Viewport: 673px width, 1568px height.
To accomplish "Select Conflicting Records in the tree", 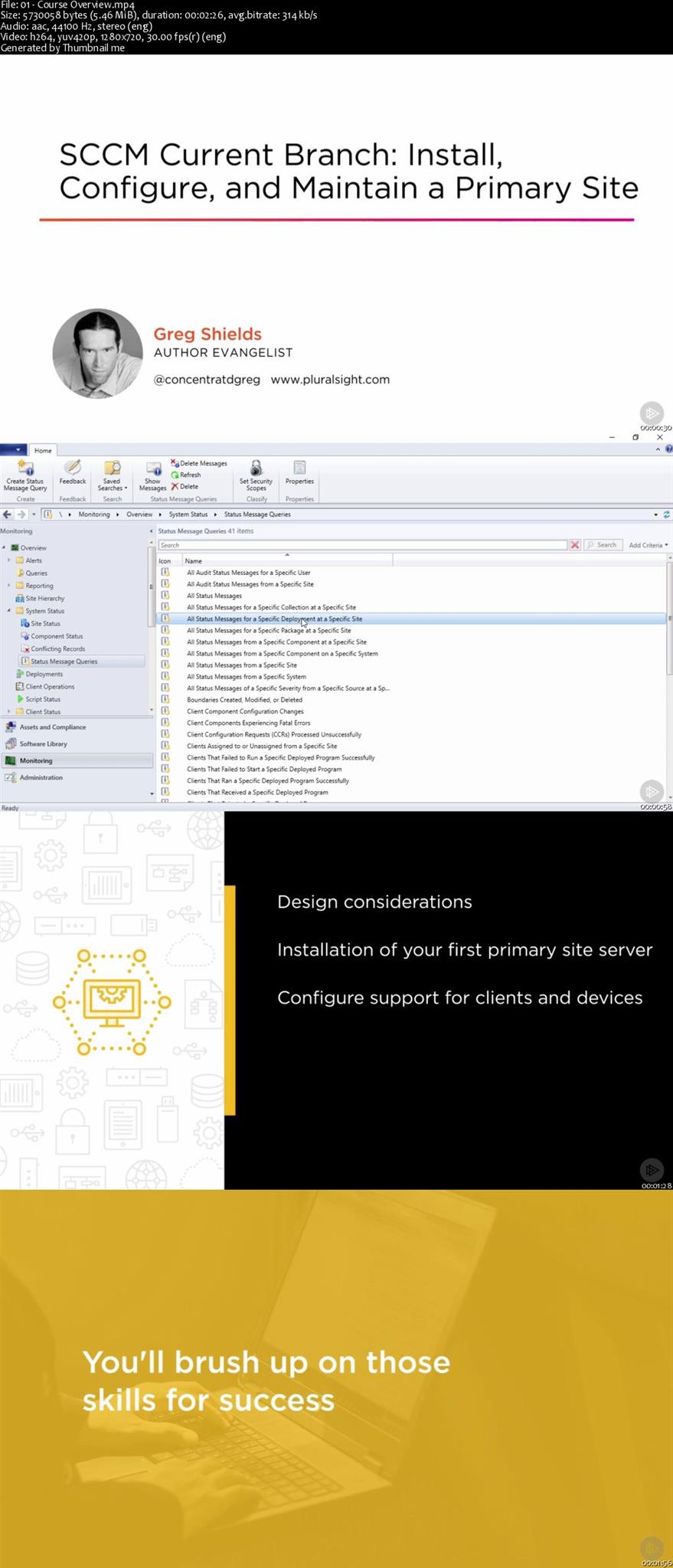I will 57,648.
